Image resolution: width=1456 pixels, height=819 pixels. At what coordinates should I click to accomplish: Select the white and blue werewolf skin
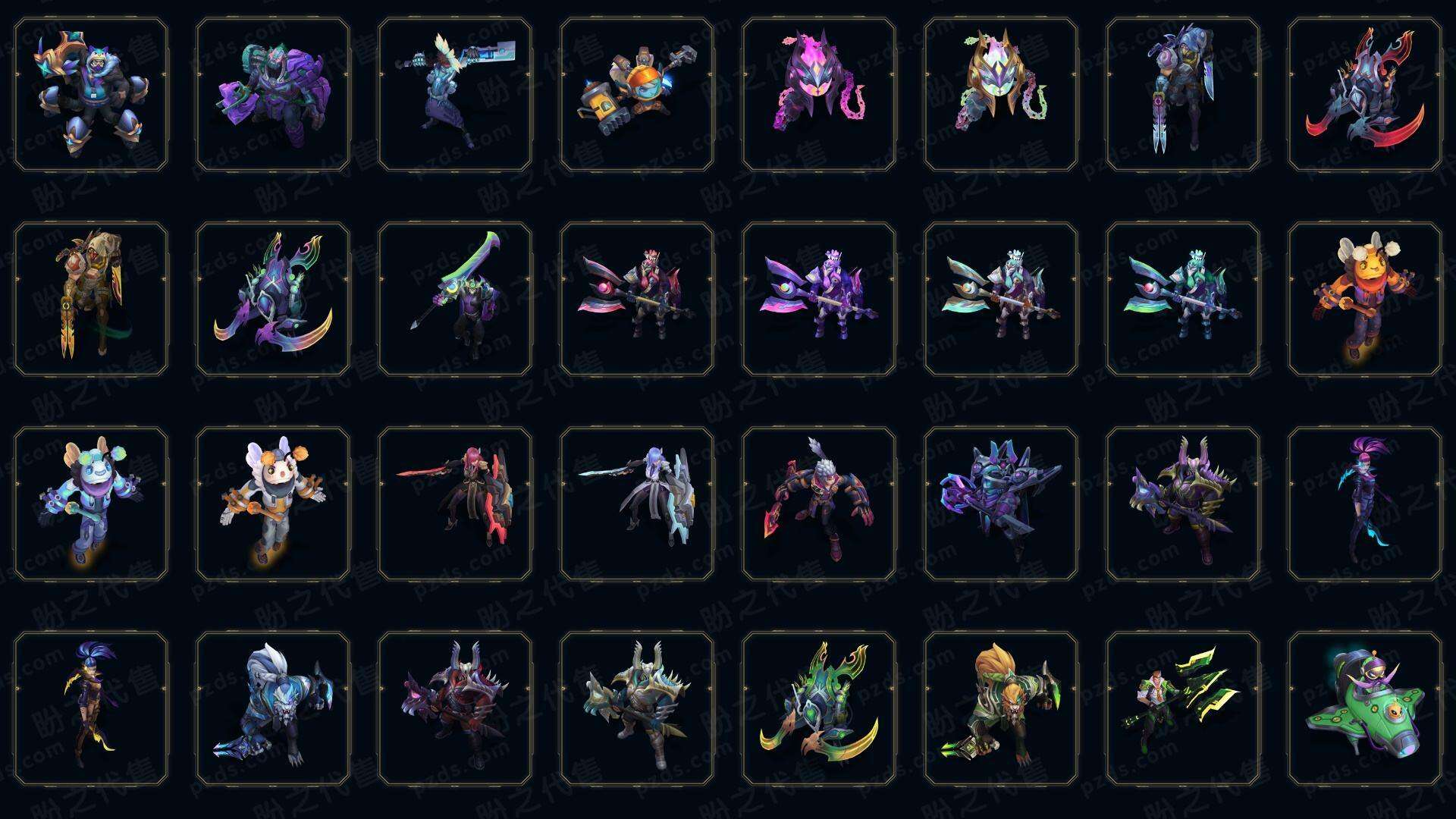click(273, 708)
